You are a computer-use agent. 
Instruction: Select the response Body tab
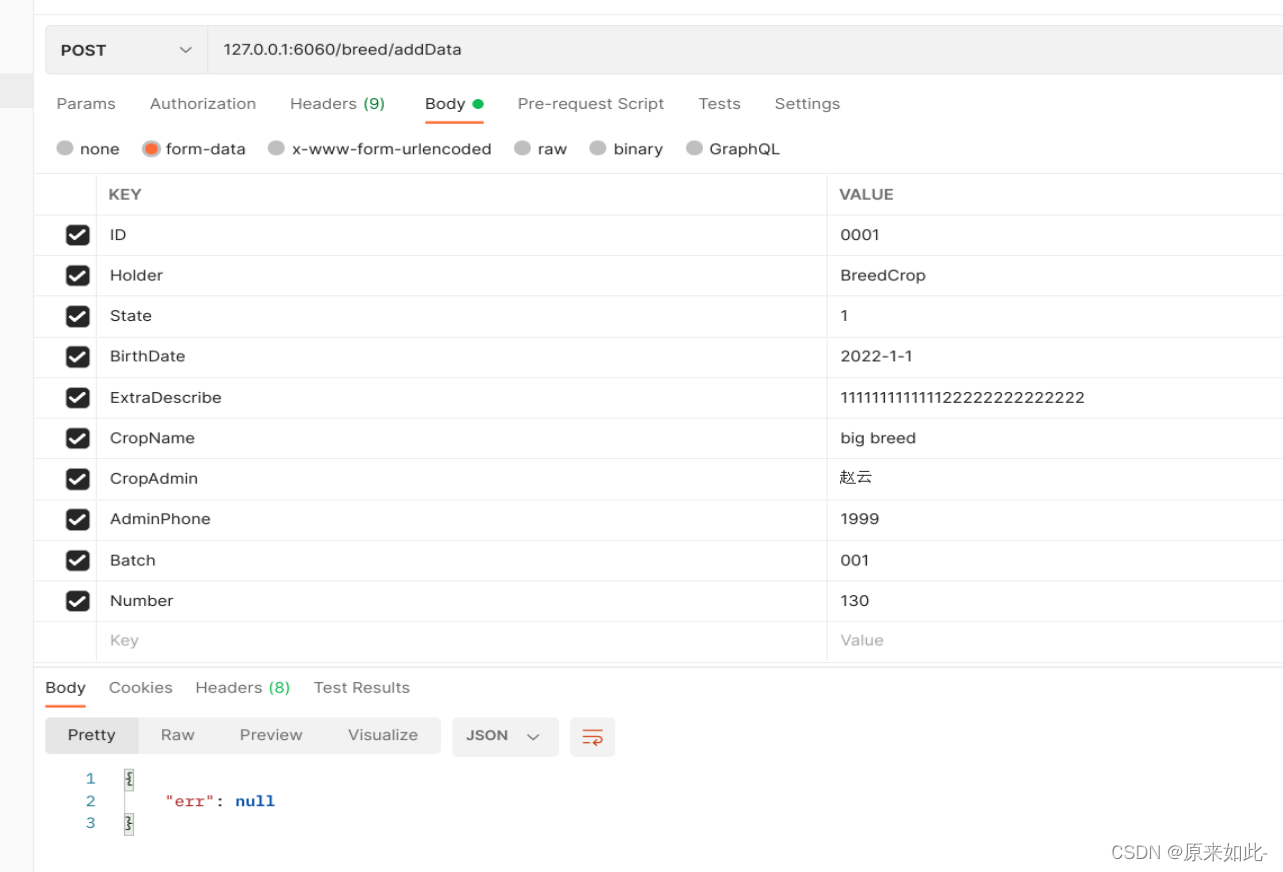[x=65, y=688]
